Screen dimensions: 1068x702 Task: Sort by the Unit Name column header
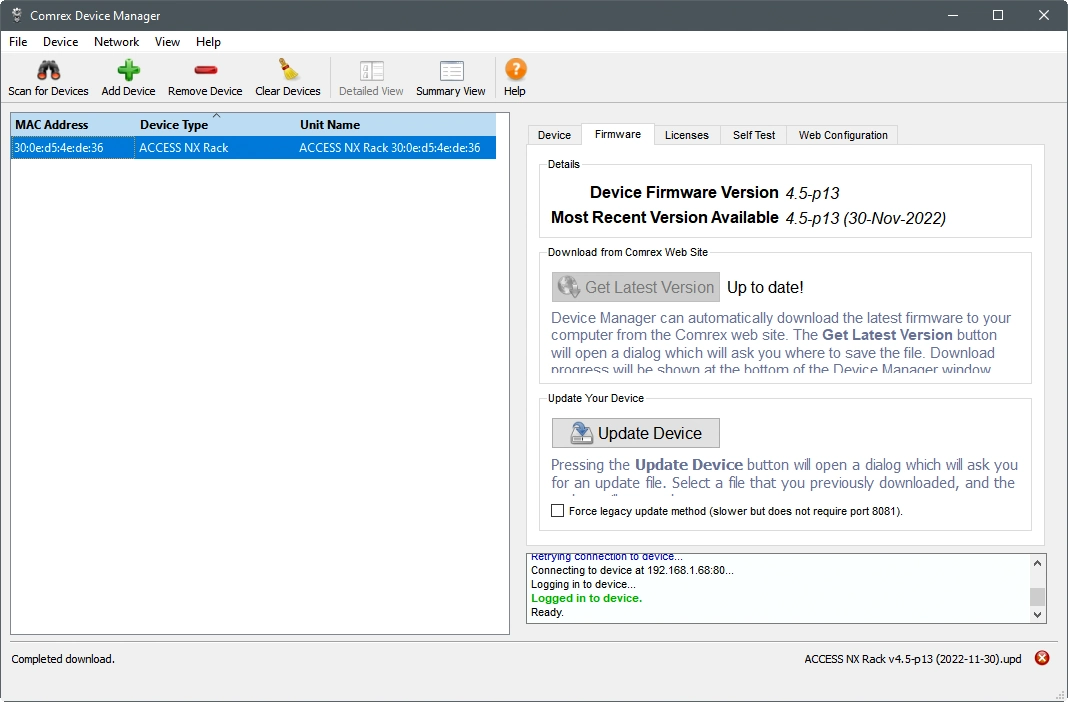pos(396,125)
